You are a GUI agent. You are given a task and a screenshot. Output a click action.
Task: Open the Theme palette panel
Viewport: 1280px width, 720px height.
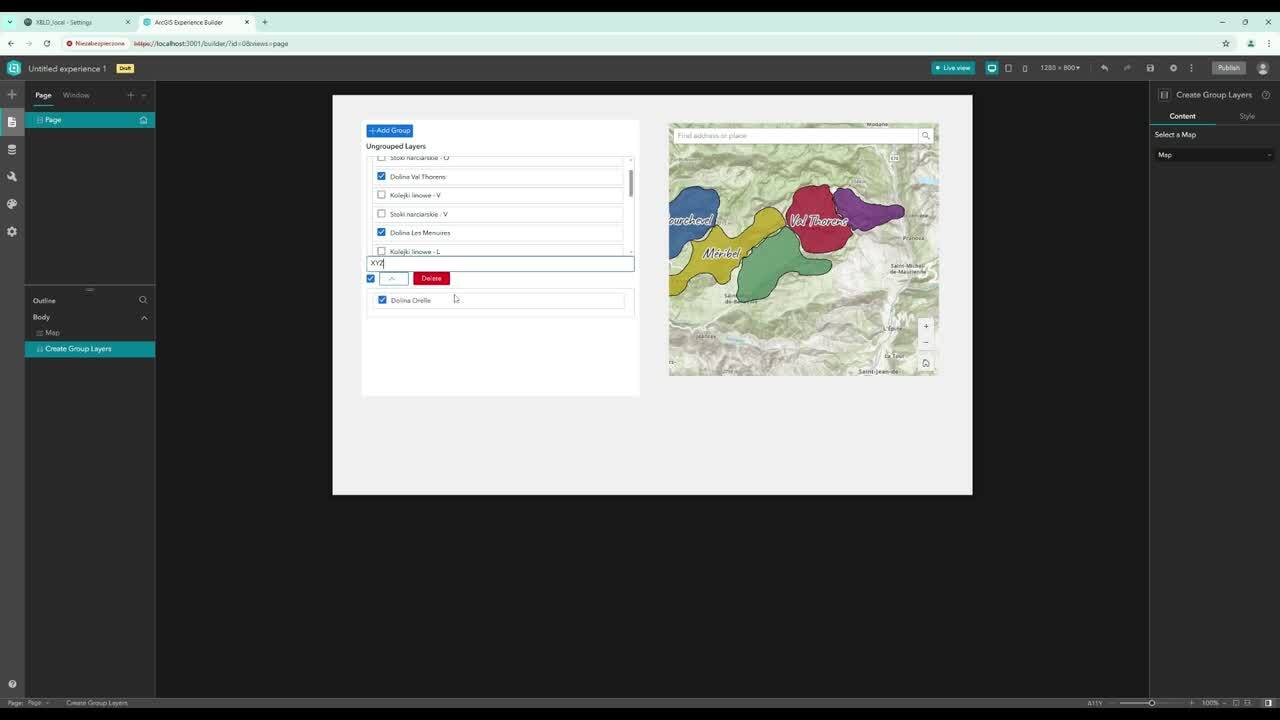12,204
